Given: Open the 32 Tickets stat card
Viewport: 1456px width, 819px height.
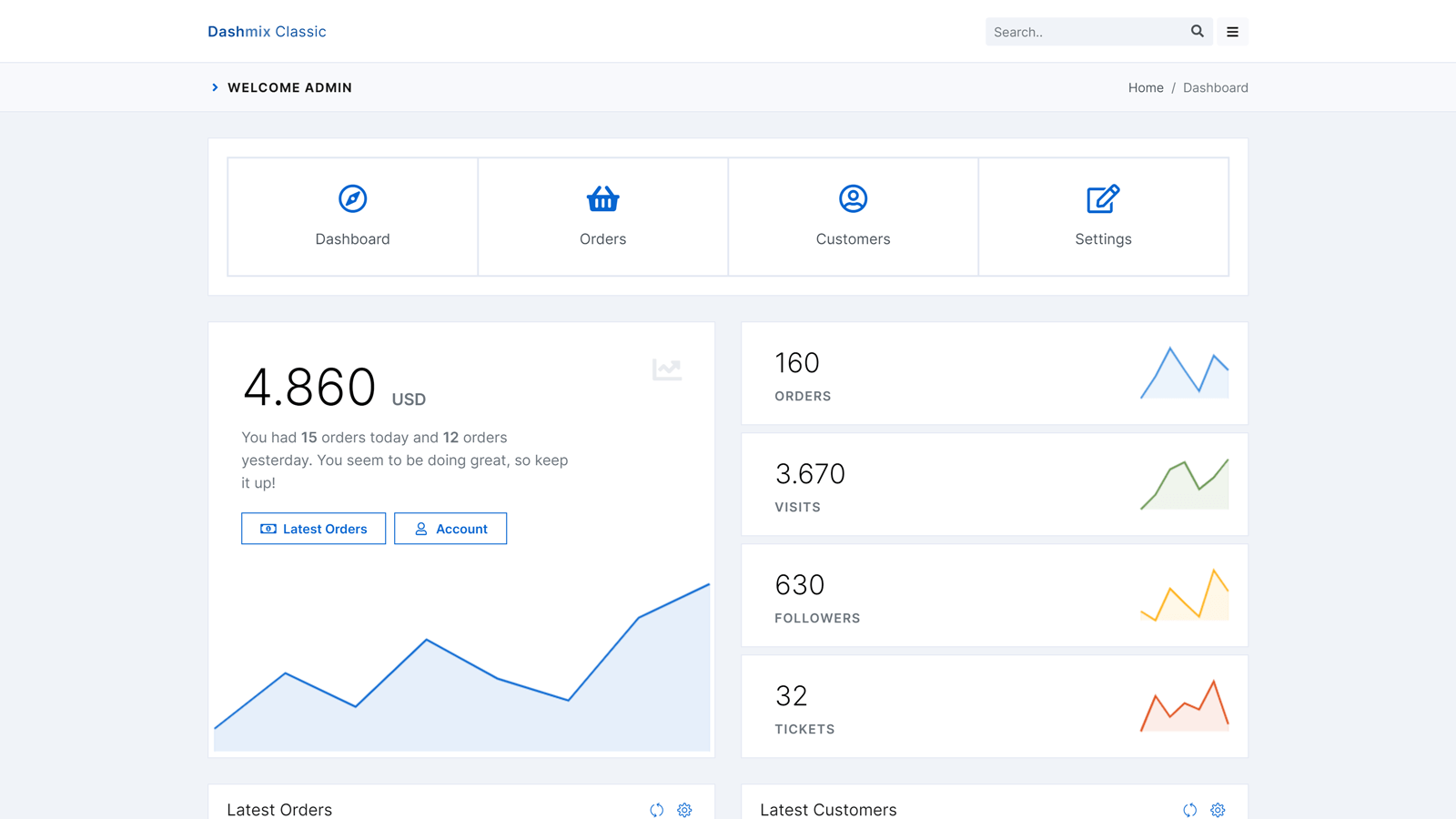Looking at the screenshot, I should pyautogui.click(x=994, y=706).
